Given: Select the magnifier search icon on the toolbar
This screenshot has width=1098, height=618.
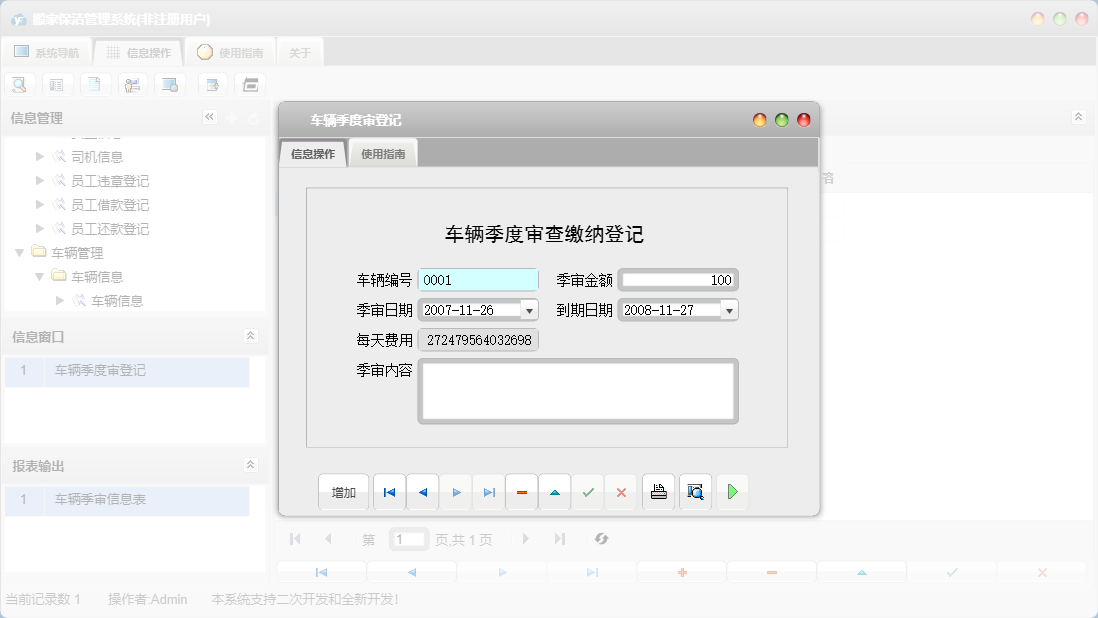Looking at the screenshot, I should pyautogui.click(x=19, y=84).
